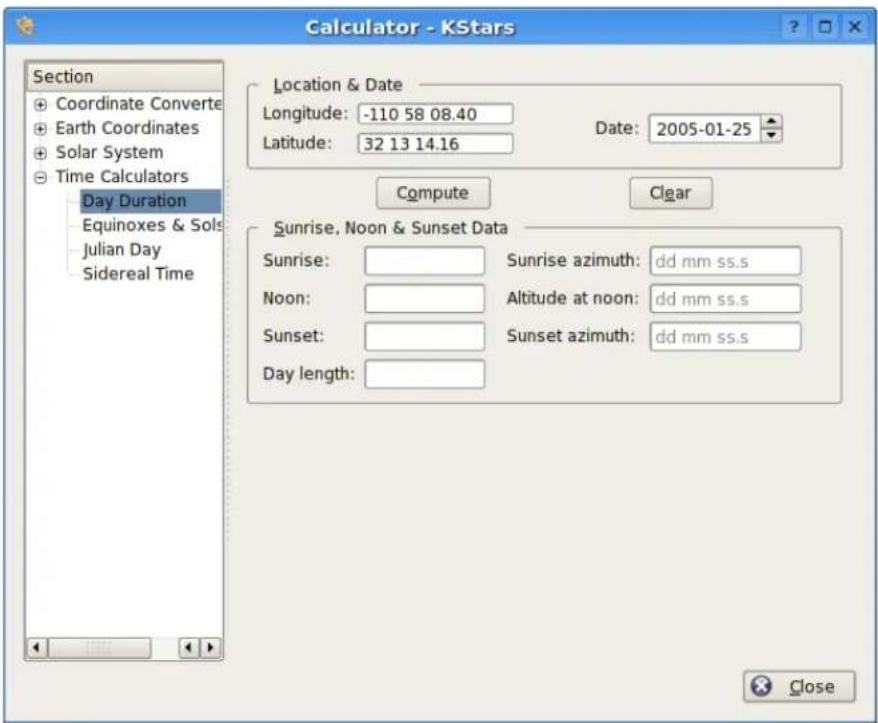878x723 pixels.
Task: Click the Clear button
Action: click(x=671, y=193)
